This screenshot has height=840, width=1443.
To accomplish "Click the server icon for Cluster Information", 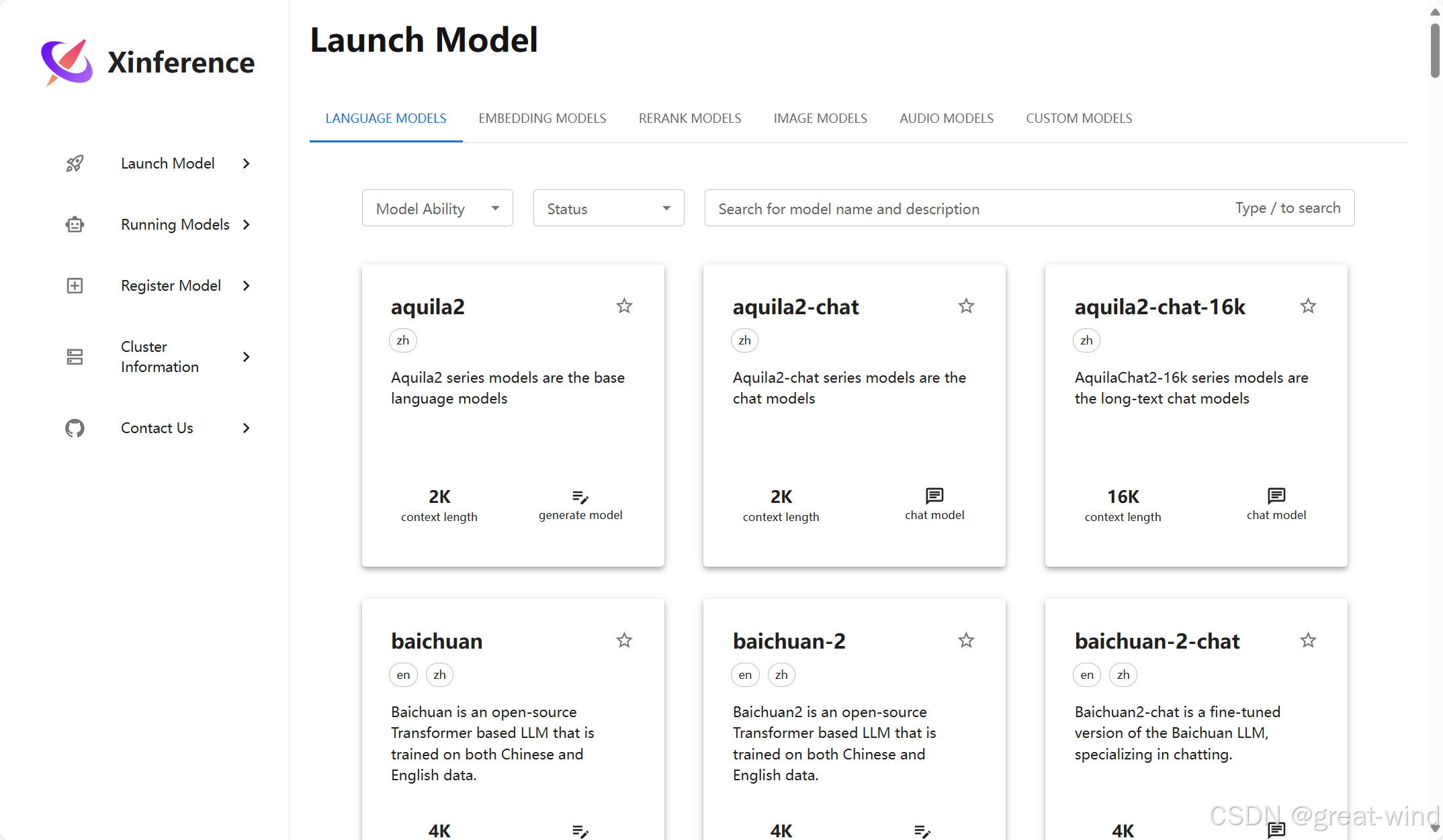I will coord(75,357).
